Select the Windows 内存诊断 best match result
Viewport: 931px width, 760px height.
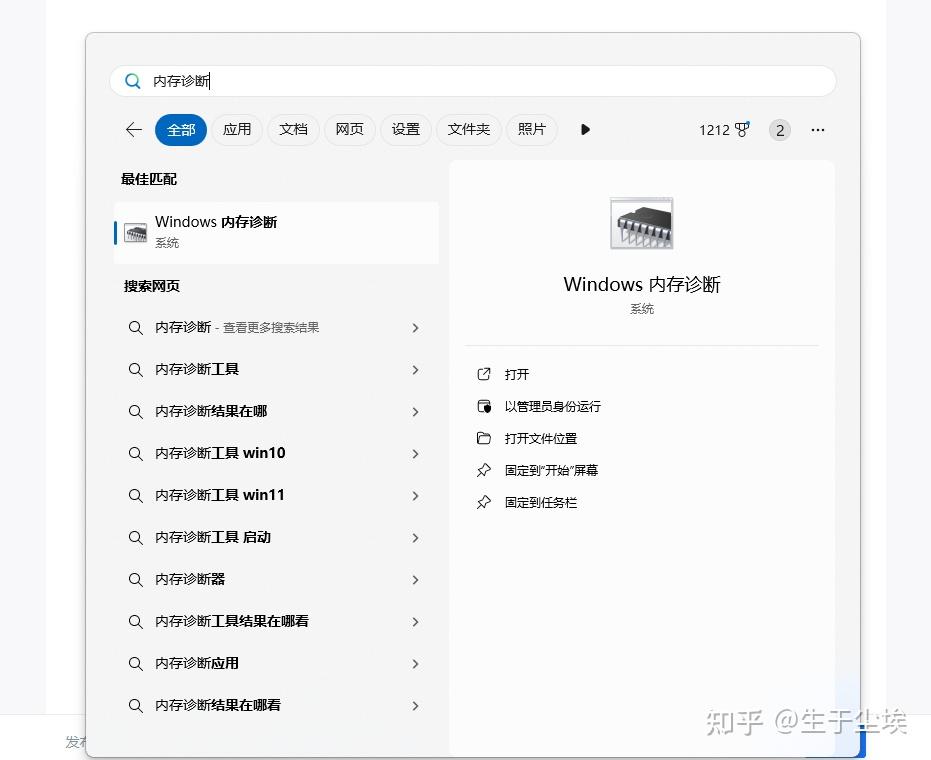click(277, 232)
